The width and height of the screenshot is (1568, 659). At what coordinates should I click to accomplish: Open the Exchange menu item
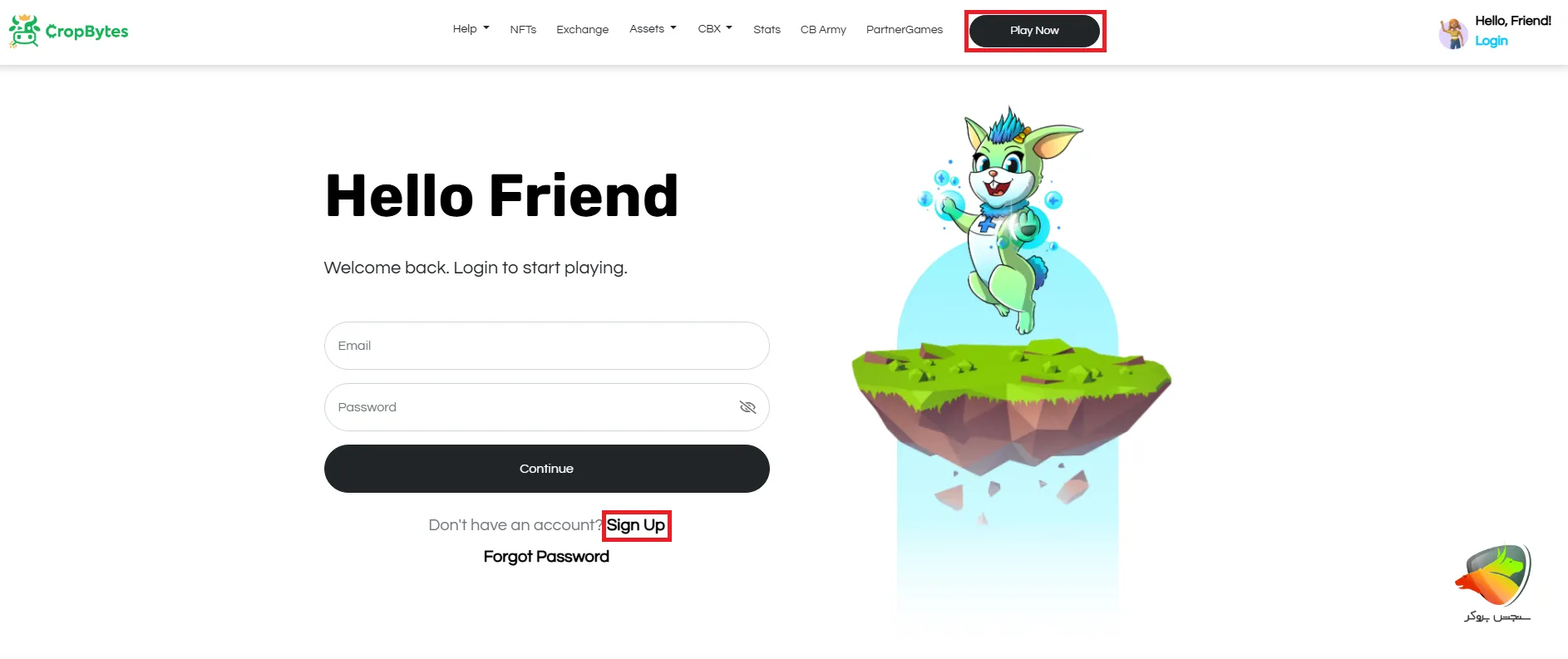tap(582, 30)
